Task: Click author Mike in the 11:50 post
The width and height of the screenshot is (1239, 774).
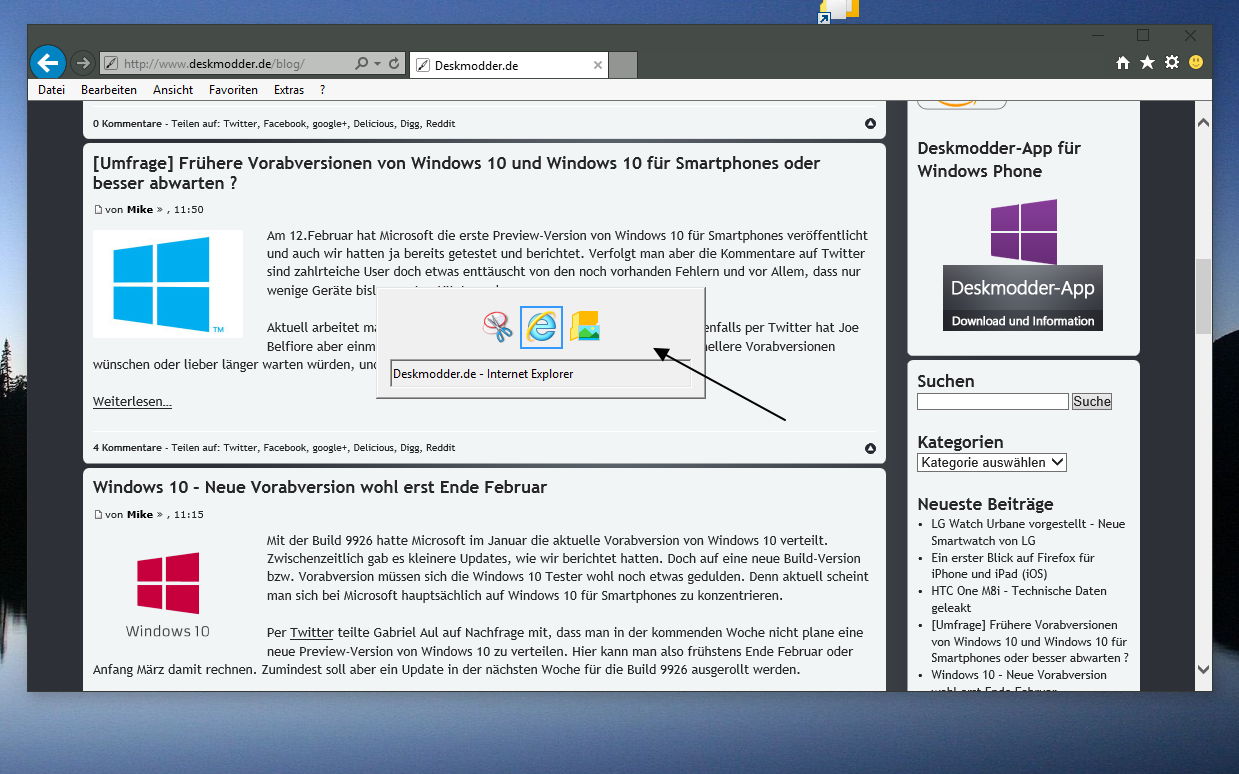Action: (140, 210)
